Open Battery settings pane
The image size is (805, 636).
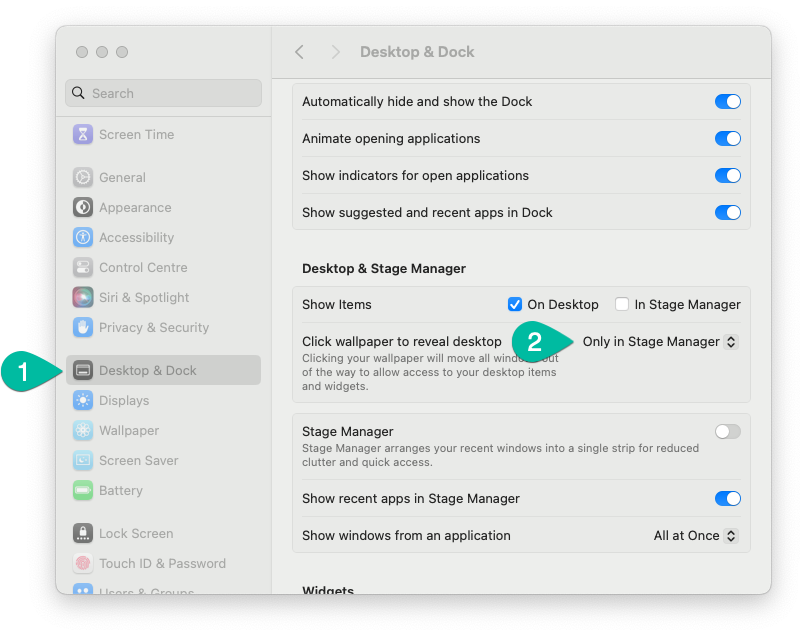tap(164, 490)
